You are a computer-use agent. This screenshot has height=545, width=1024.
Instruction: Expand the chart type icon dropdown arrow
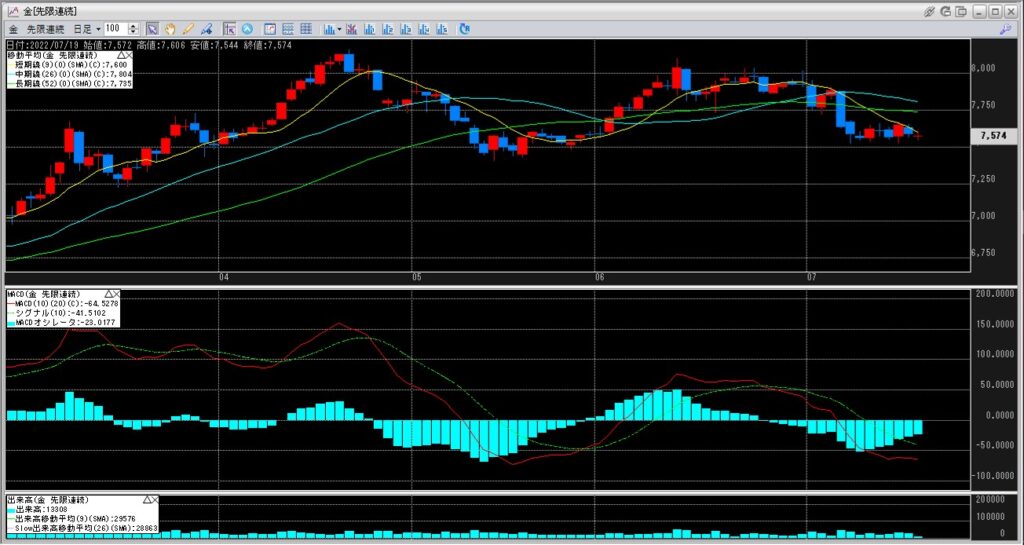click(x=340, y=29)
